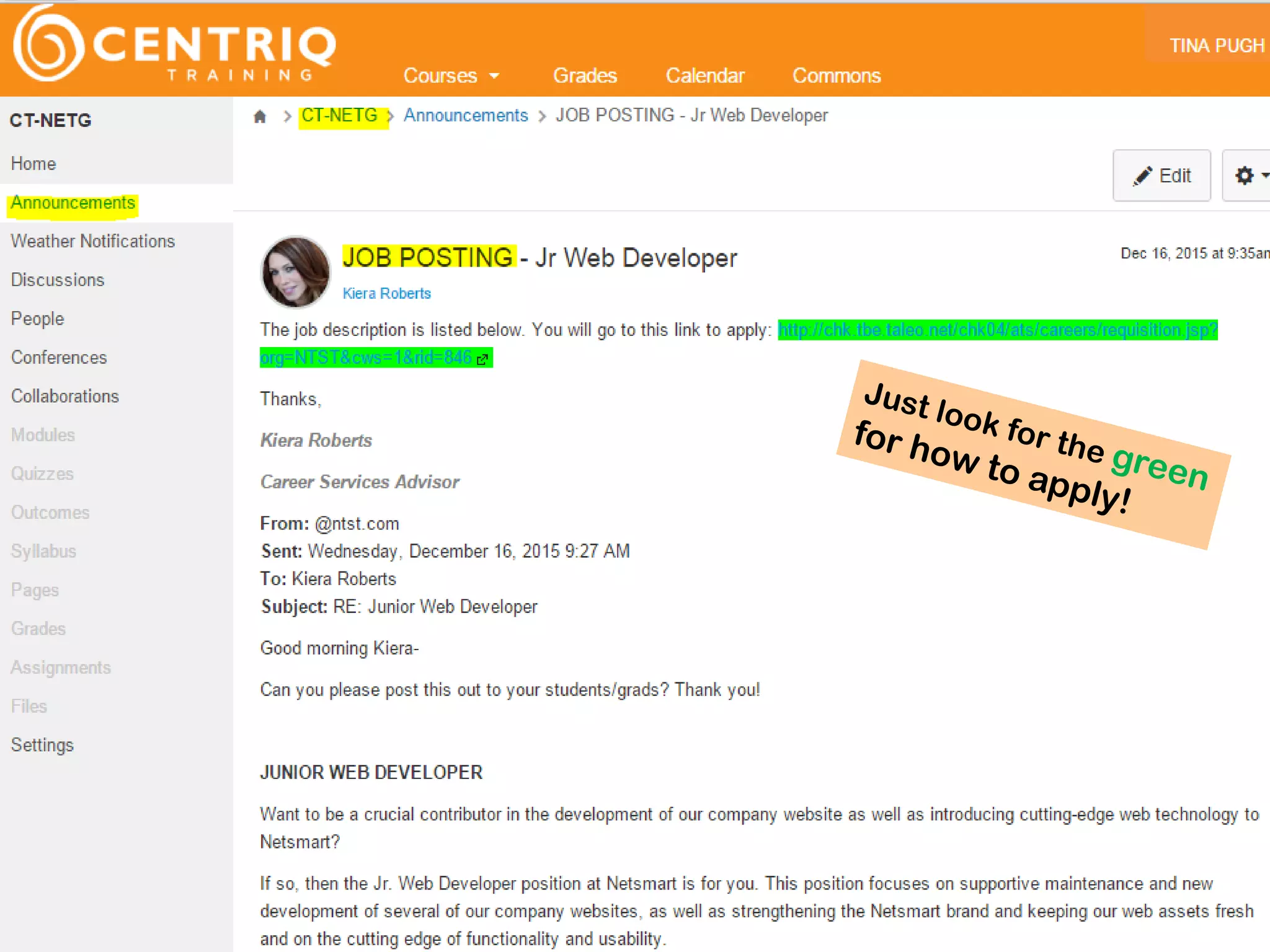Click the JUNIOR WEB DEVELOPER heading

click(371, 772)
